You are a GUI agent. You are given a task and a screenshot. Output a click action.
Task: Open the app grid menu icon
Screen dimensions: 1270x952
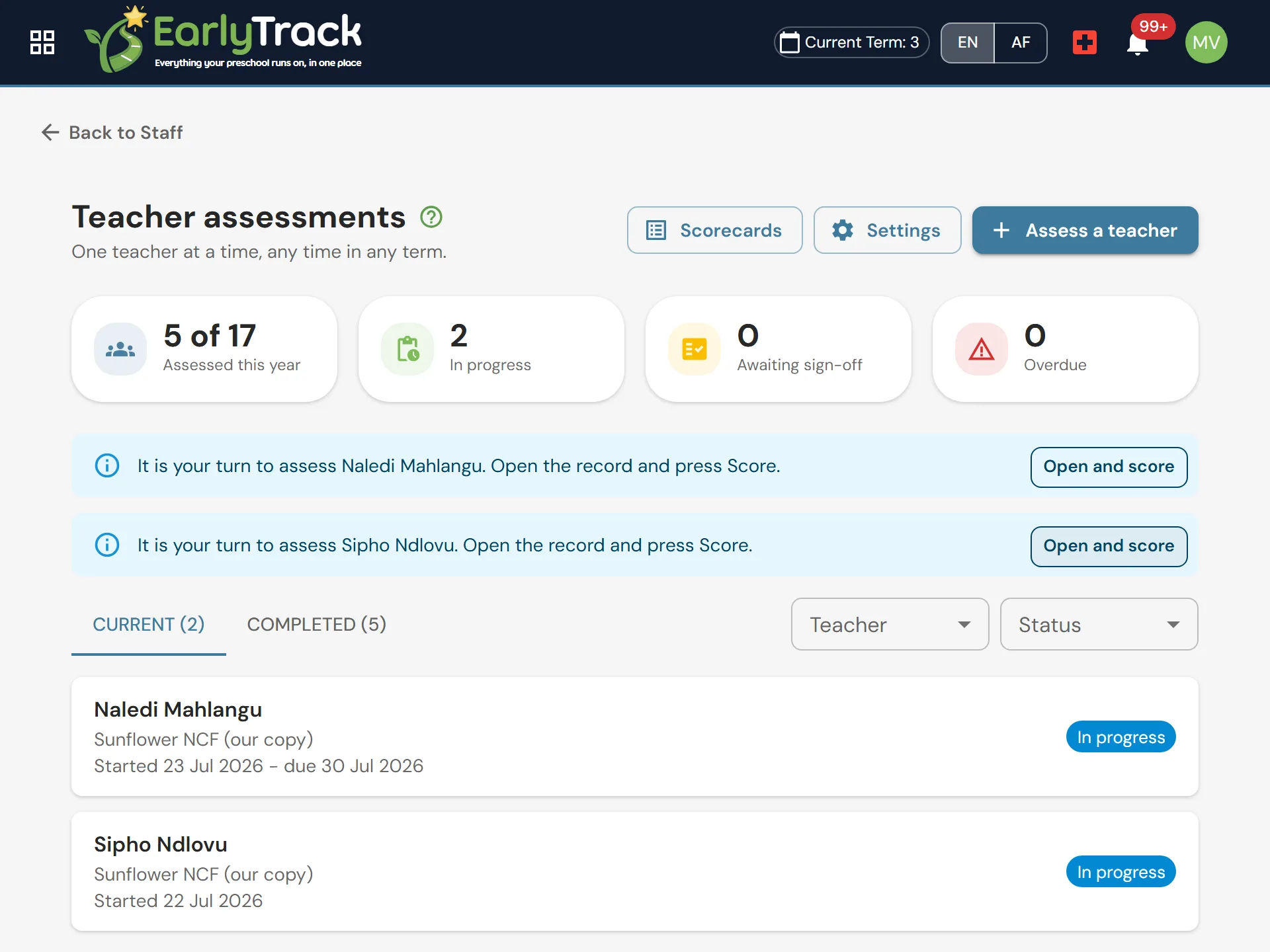[x=42, y=42]
